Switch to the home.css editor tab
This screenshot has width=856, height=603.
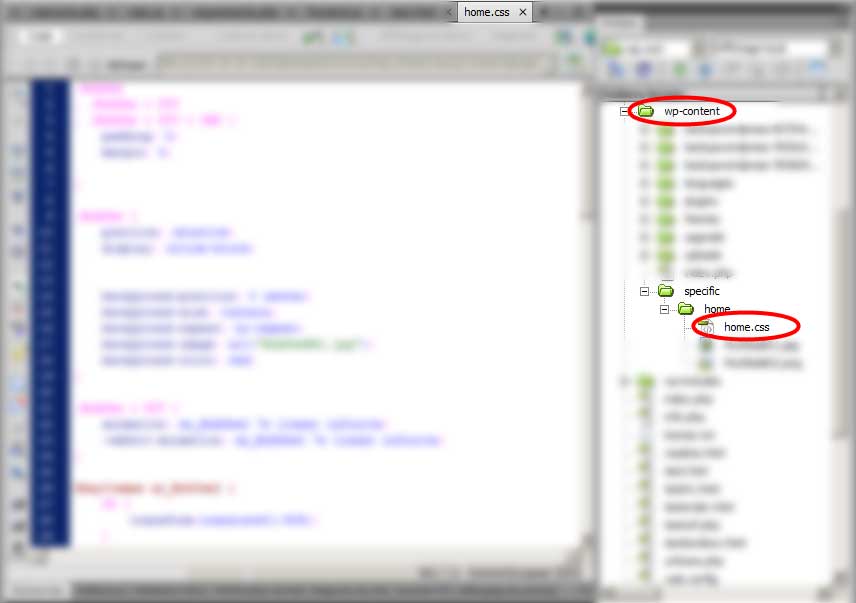[486, 12]
